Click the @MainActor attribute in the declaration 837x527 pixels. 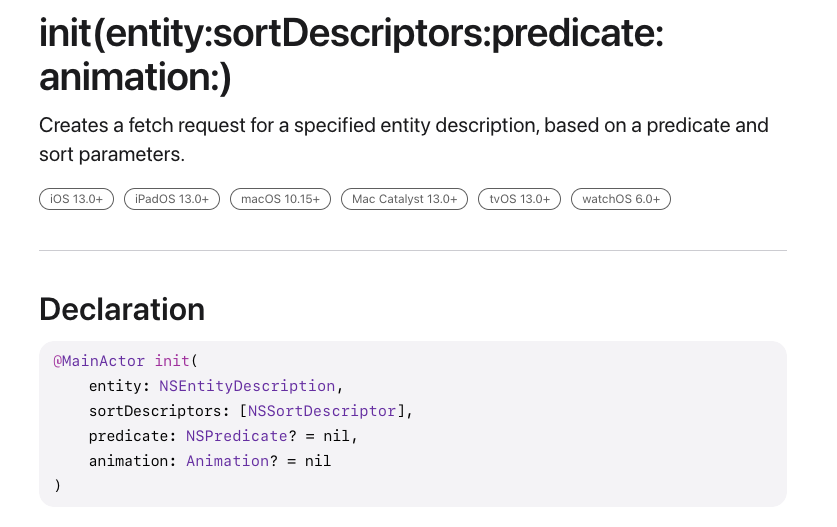[x=99, y=361]
